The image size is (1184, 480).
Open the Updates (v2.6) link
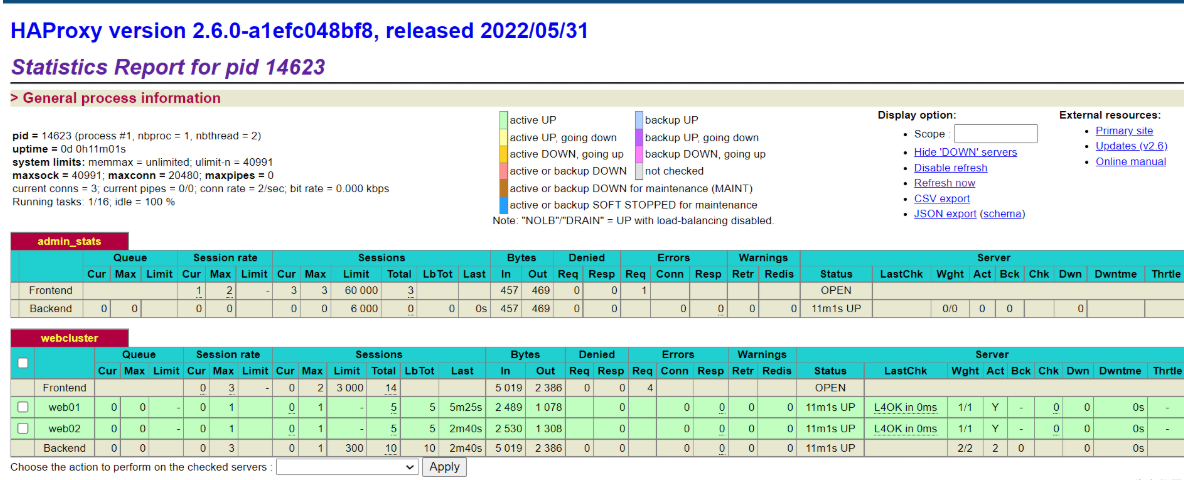click(1131, 146)
